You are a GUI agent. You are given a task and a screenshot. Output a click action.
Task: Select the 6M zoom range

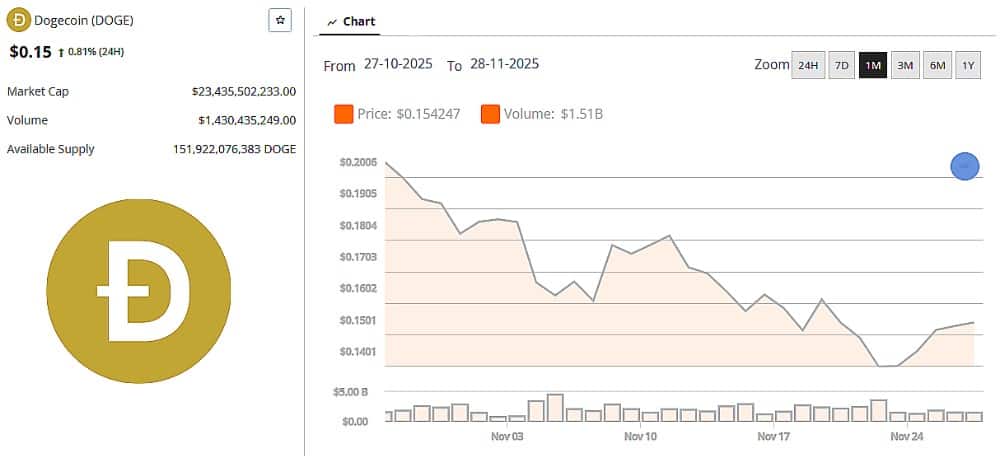tap(938, 65)
